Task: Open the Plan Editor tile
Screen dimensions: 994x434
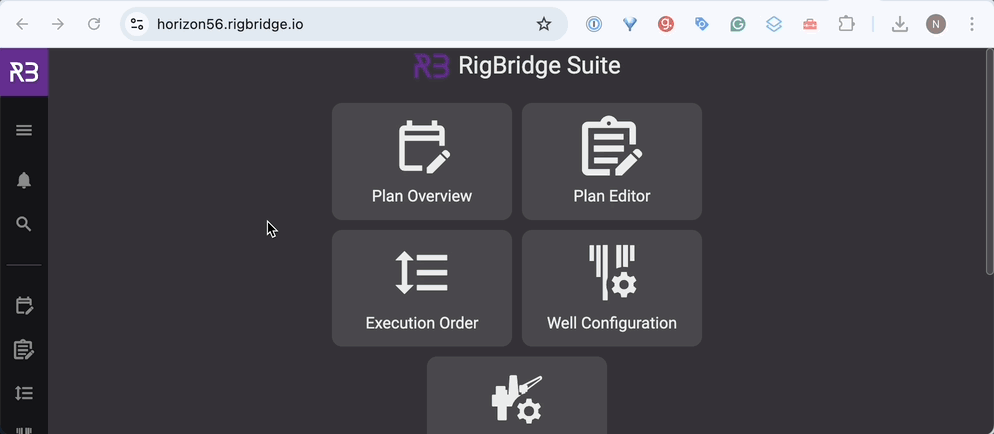Action: (611, 161)
